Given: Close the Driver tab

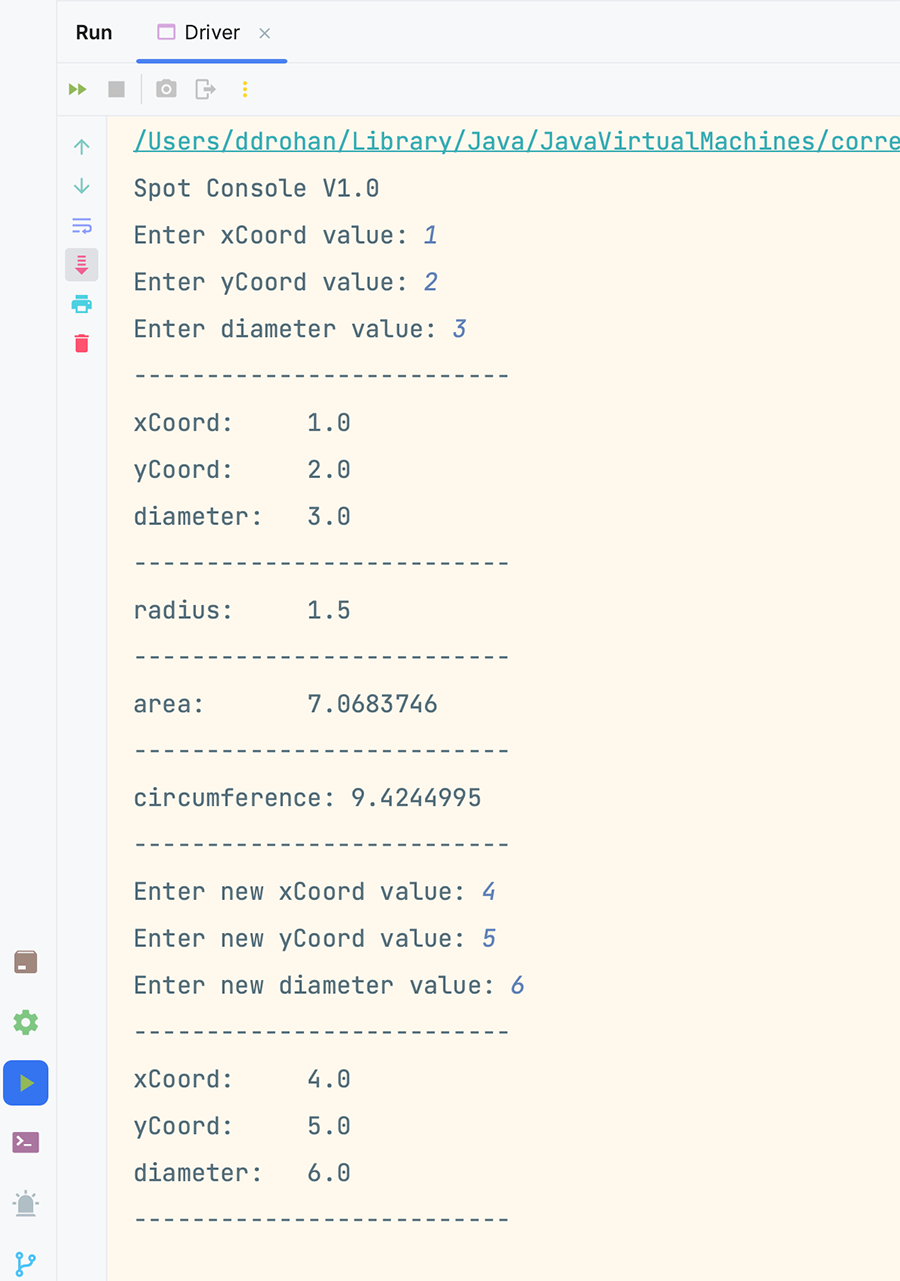Looking at the screenshot, I should tap(265, 33).
